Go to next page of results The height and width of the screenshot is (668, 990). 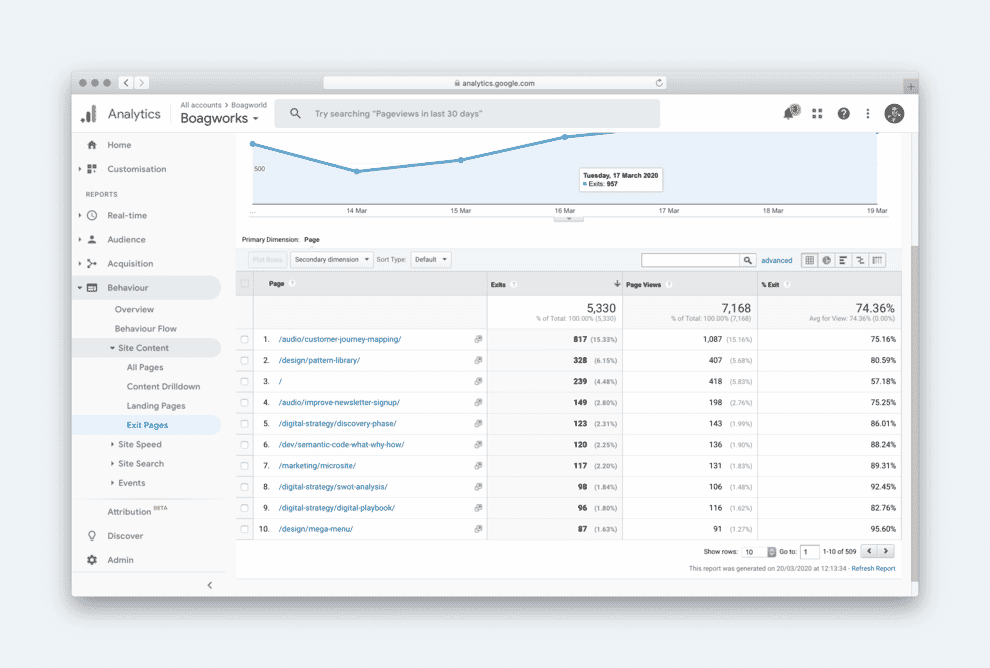coord(886,551)
